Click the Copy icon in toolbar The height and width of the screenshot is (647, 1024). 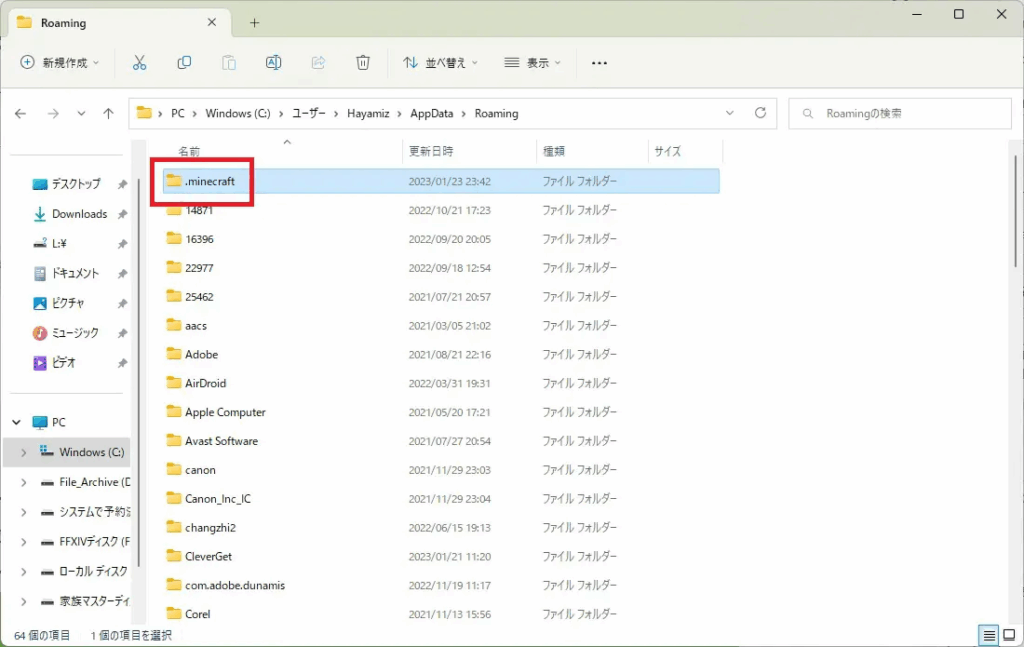pos(184,62)
